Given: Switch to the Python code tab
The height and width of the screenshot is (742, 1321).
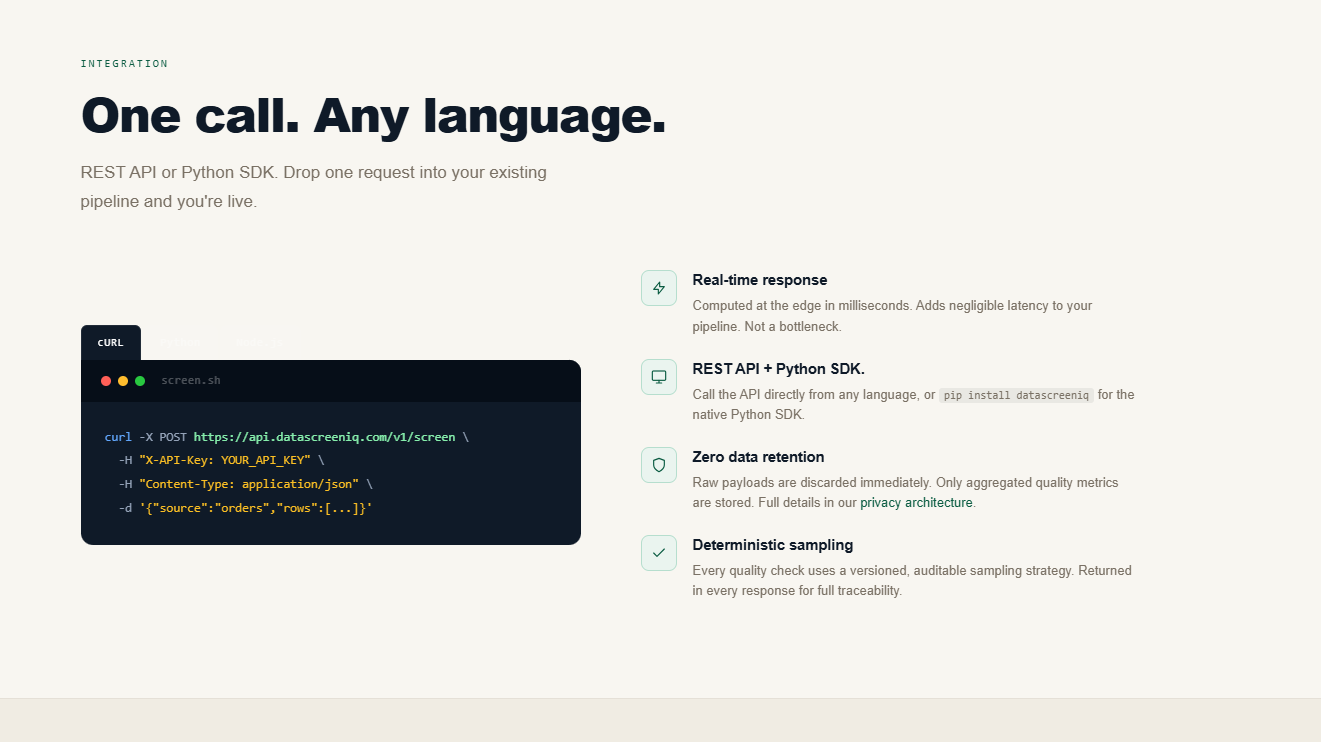Looking at the screenshot, I should click(x=180, y=342).
